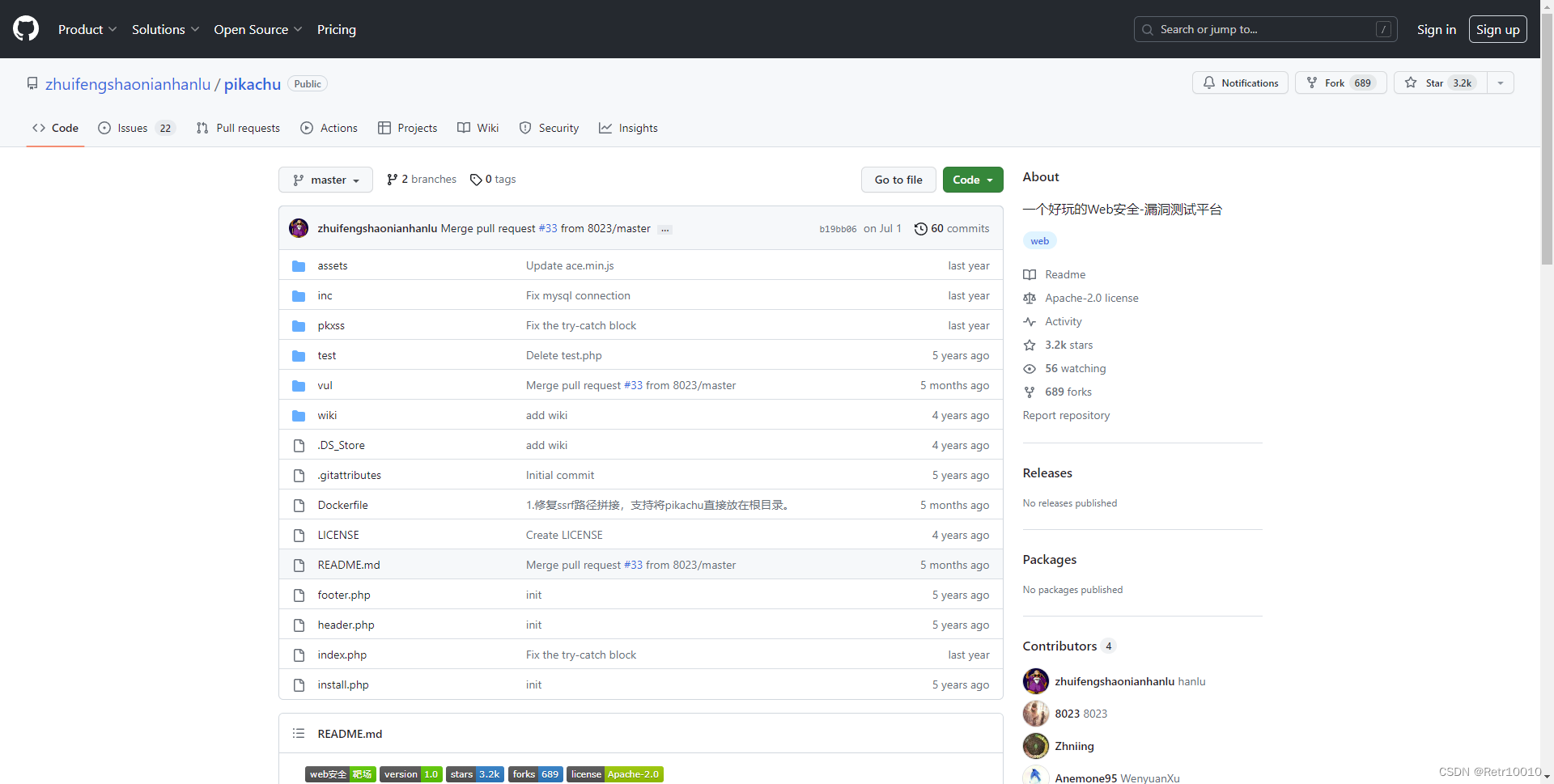Screen dimensions: 1554x784
Task: View the 60 commits history
Action: 952,229
